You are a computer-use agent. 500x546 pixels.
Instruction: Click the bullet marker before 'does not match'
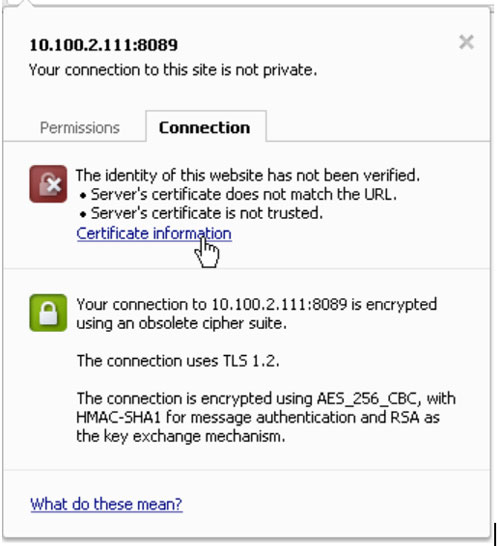83,196
